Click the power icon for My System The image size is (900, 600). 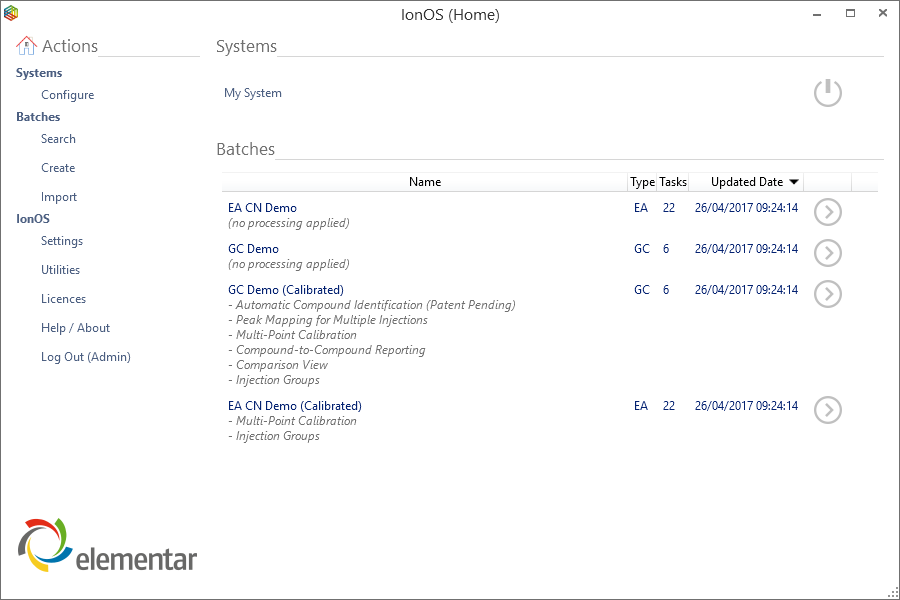pos(827,93)
